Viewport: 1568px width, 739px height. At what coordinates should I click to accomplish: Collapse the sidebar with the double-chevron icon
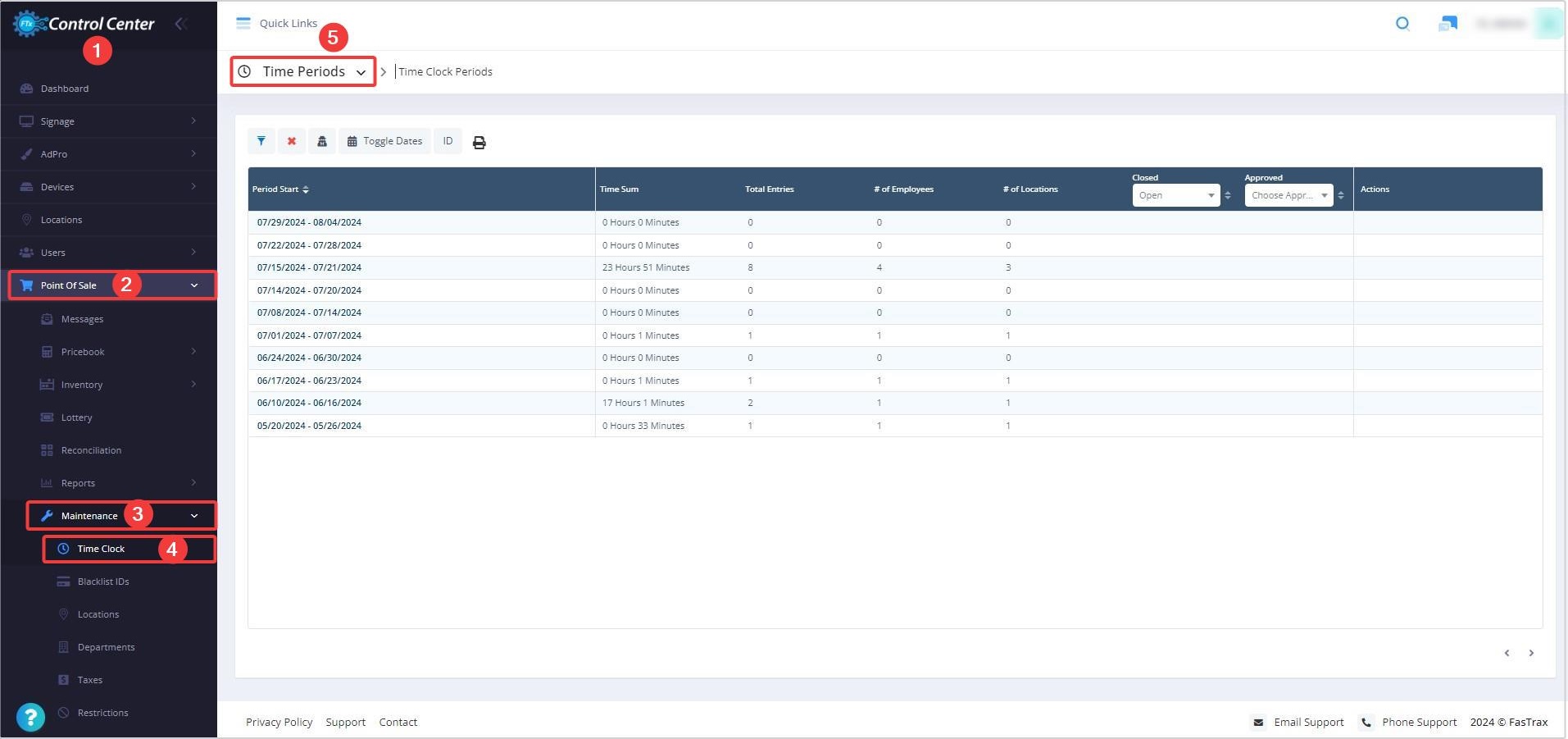(181, 24)
